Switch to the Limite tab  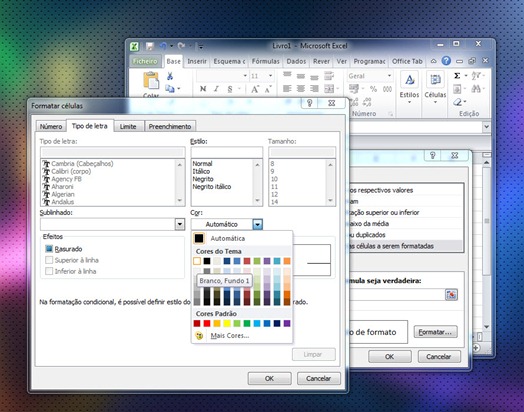point(128,127)
